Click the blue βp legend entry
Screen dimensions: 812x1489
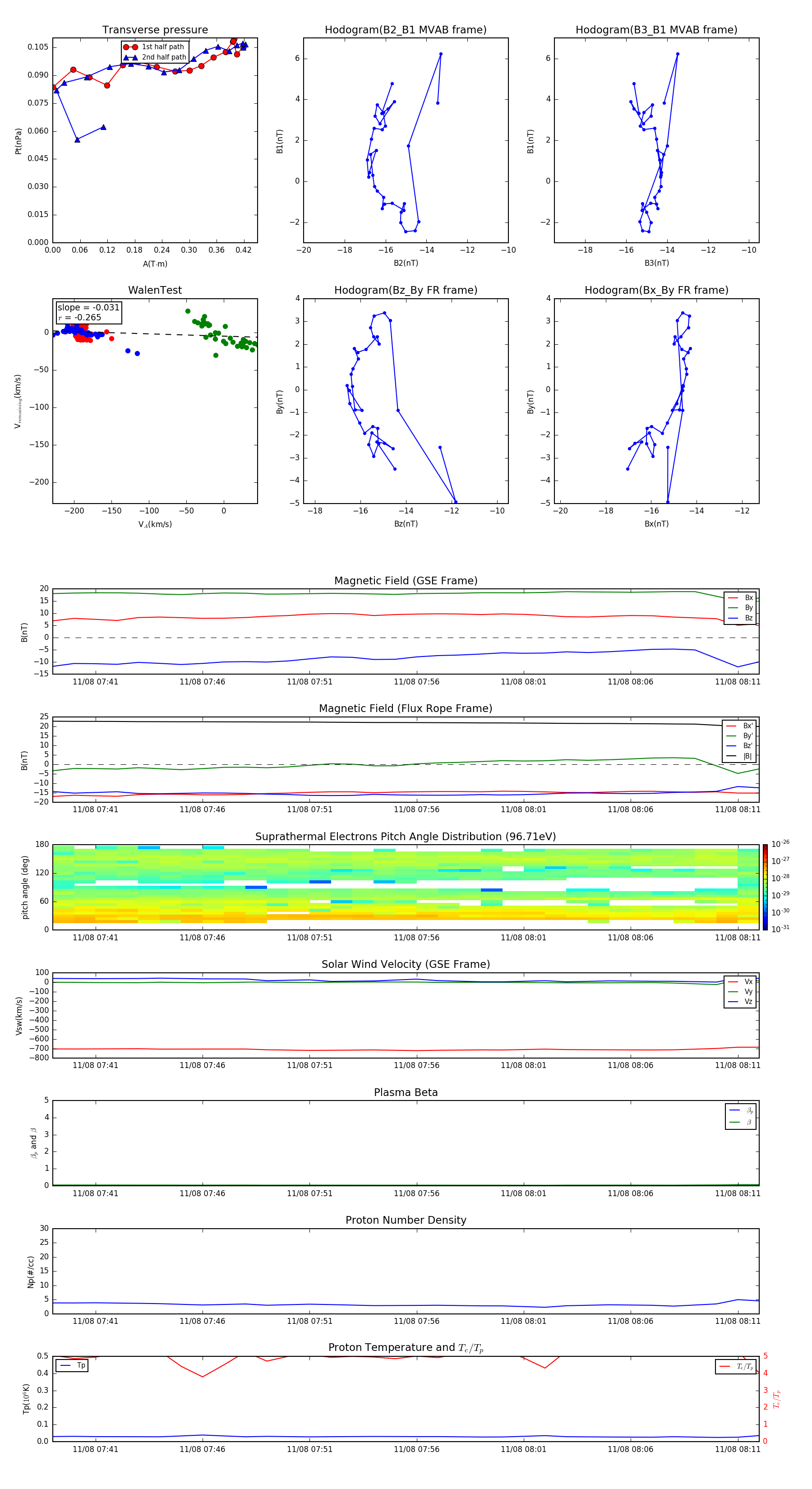pyautogui.click(x=741, y=1110)
